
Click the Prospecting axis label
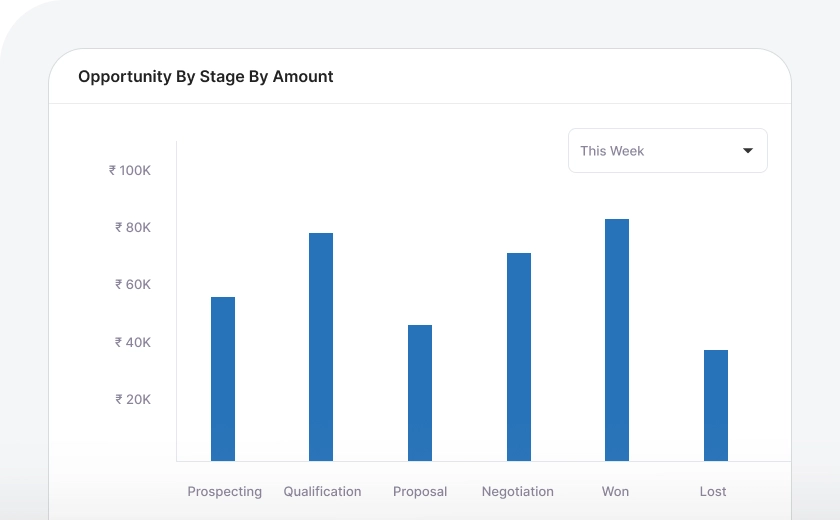coord(225,491)
